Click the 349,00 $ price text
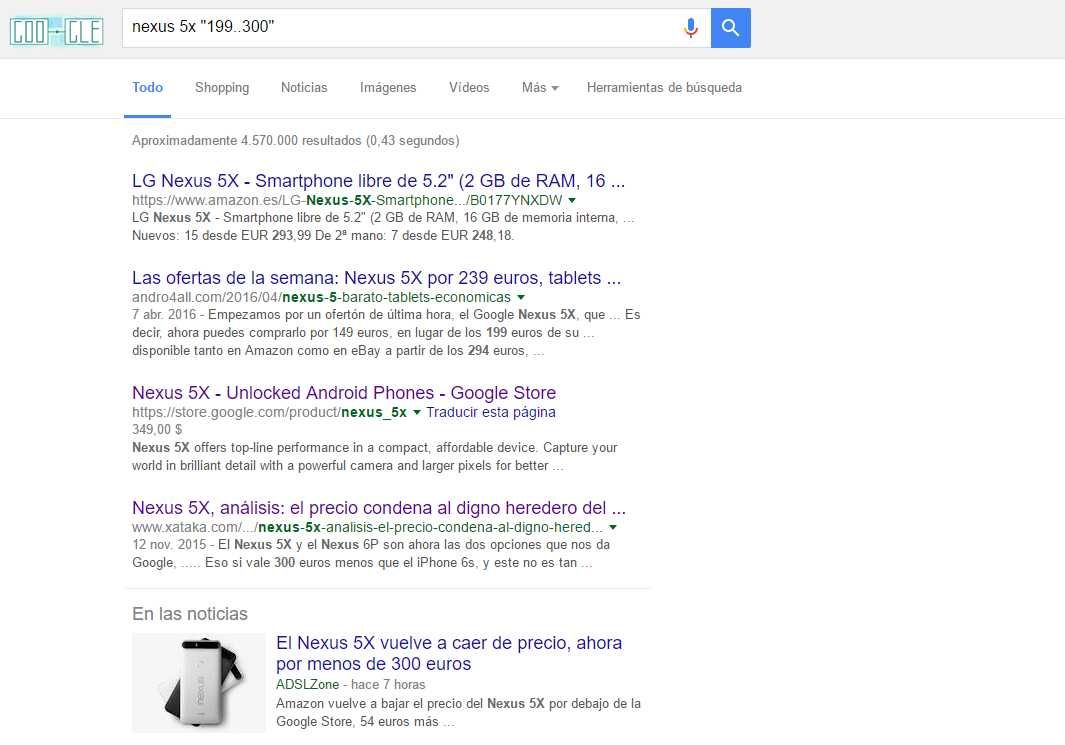The image size is (1065, 745). [x=157, y=429]
